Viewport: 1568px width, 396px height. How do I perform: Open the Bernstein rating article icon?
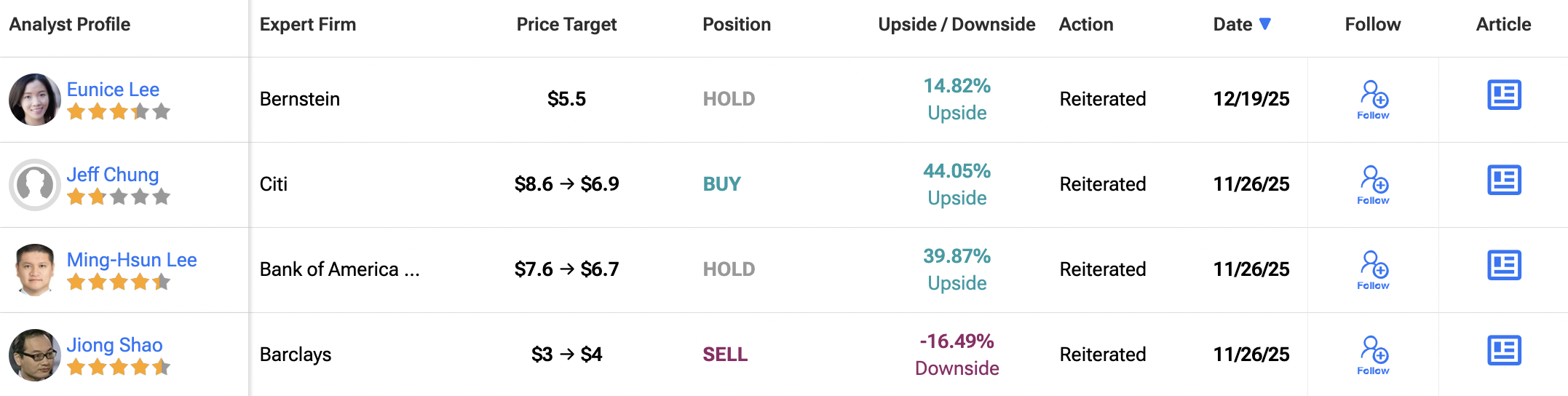point(1504,95)
